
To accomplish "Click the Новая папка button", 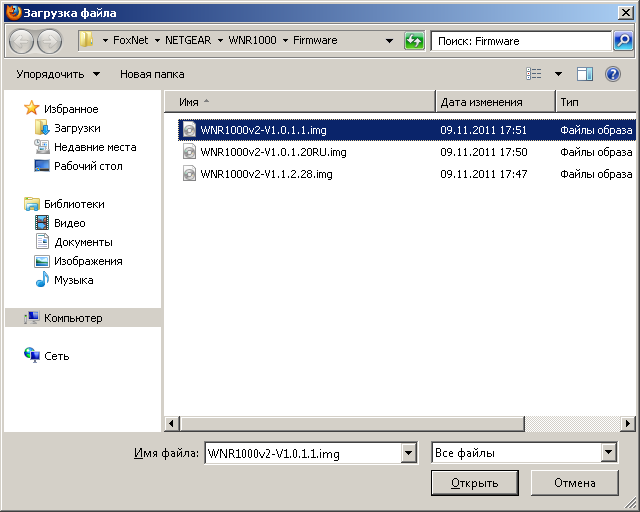I will pos(152,74).
